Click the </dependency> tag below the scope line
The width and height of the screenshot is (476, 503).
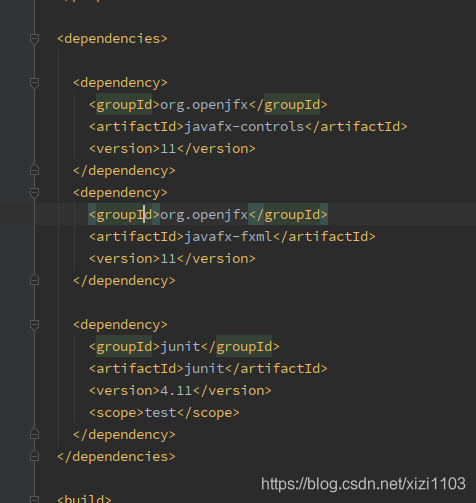coord(124,435)
